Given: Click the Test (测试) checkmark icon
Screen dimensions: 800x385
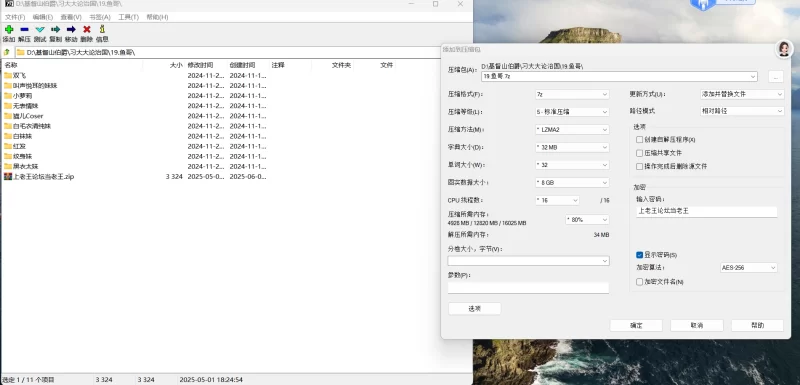Looking at the screenshot, I should [x=40, y=30].
